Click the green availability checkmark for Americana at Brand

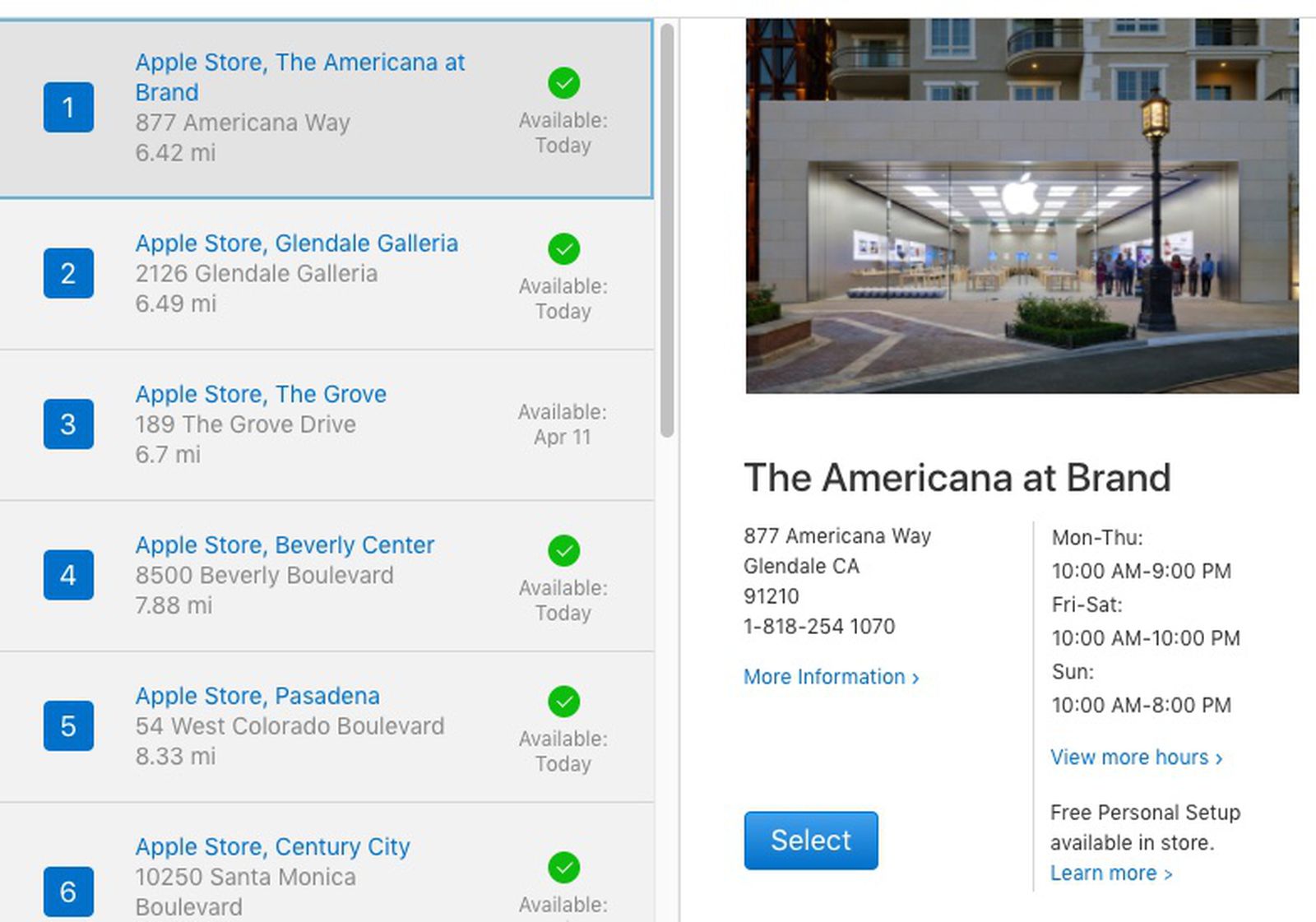(563, 84)
